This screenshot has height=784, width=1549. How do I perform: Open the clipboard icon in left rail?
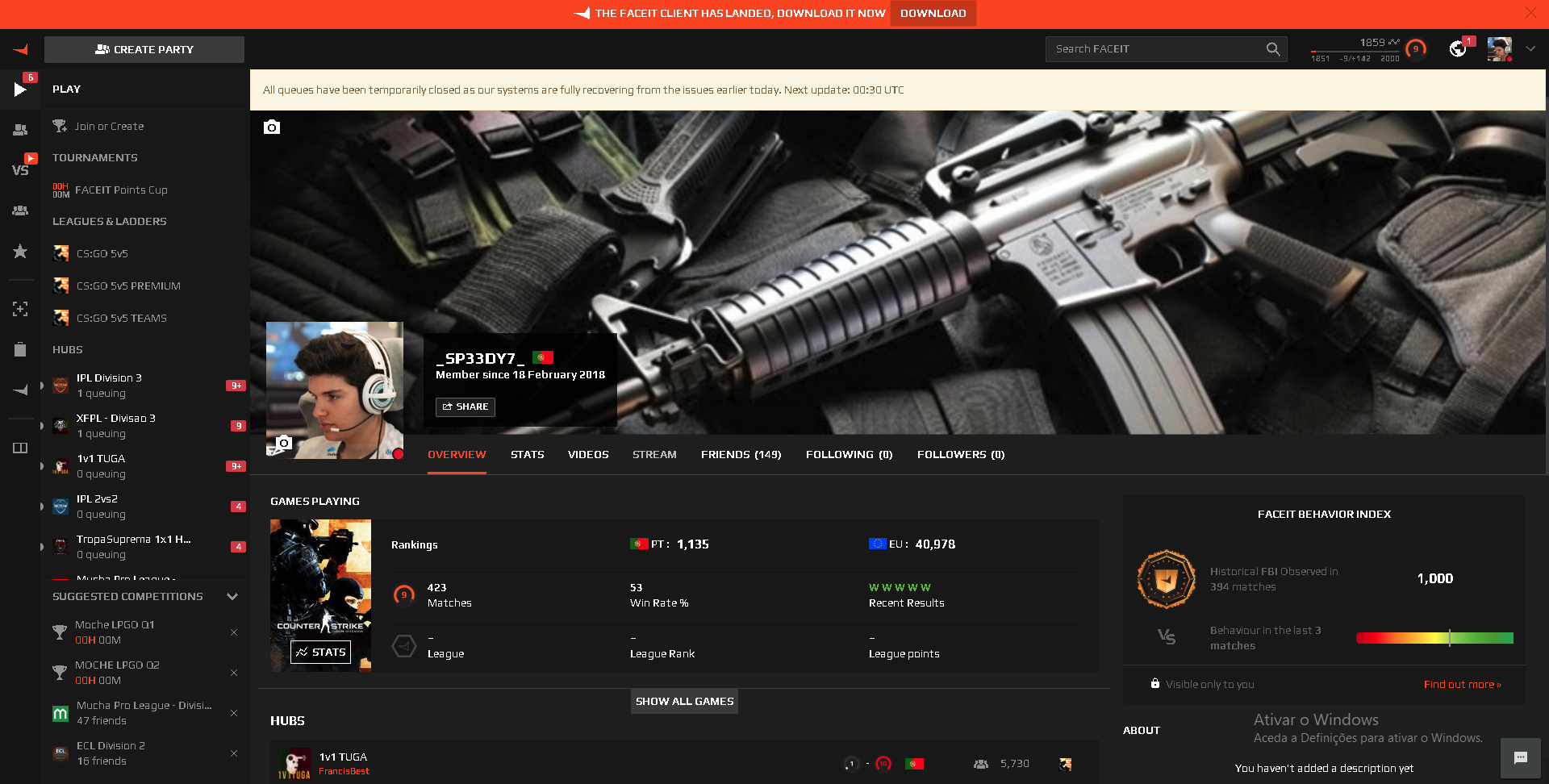pos(20,349)
